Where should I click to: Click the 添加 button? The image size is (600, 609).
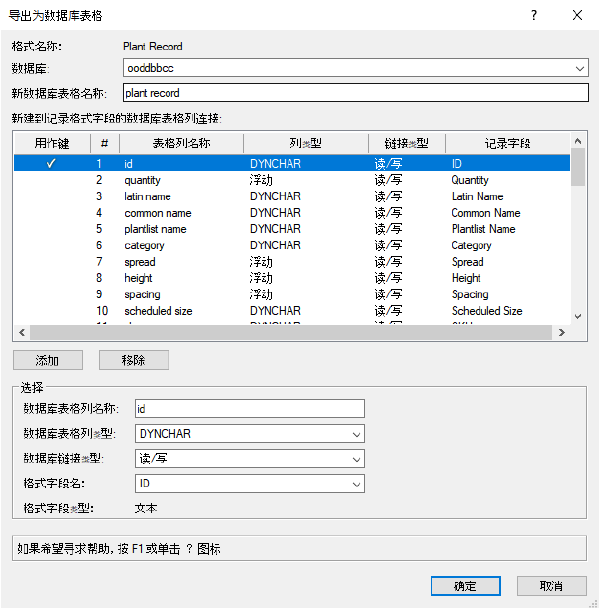pos(47,360)
